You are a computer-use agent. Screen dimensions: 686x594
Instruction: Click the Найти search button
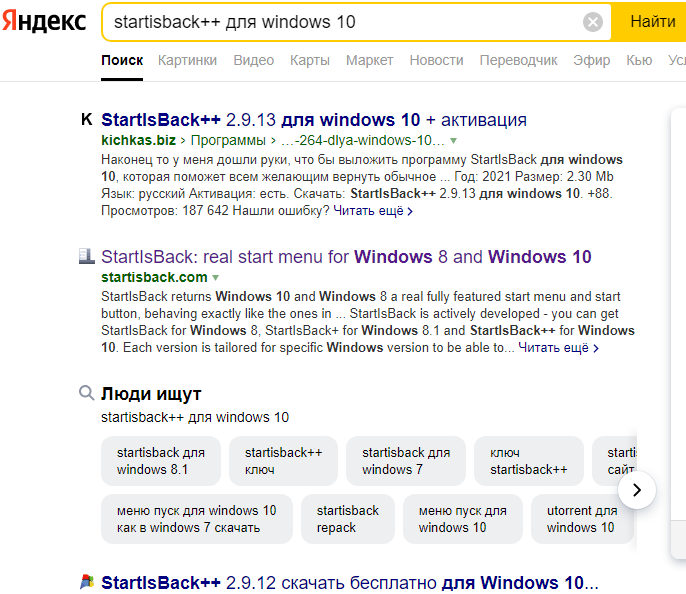coord(648,22)
